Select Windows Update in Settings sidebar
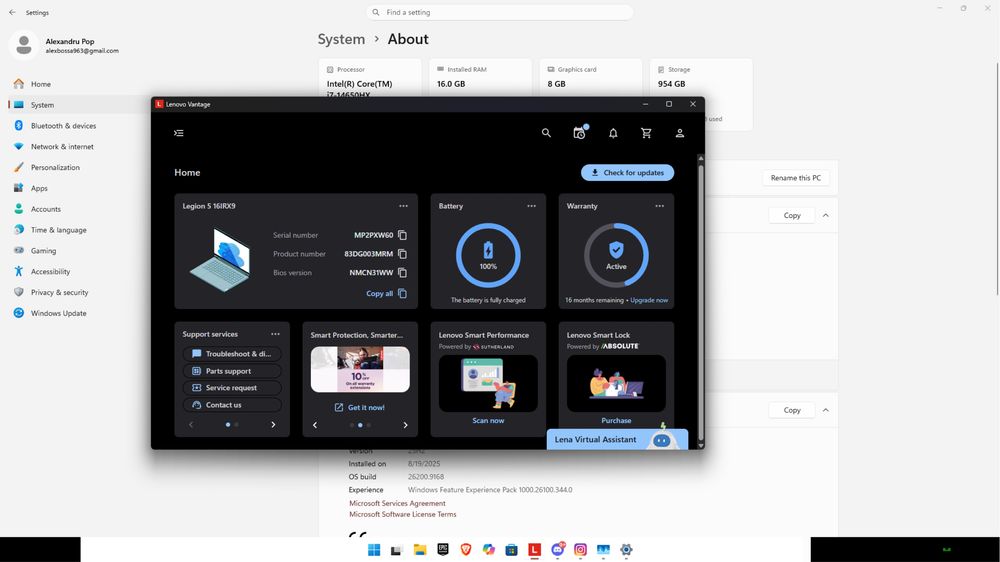 click(58, 313)
